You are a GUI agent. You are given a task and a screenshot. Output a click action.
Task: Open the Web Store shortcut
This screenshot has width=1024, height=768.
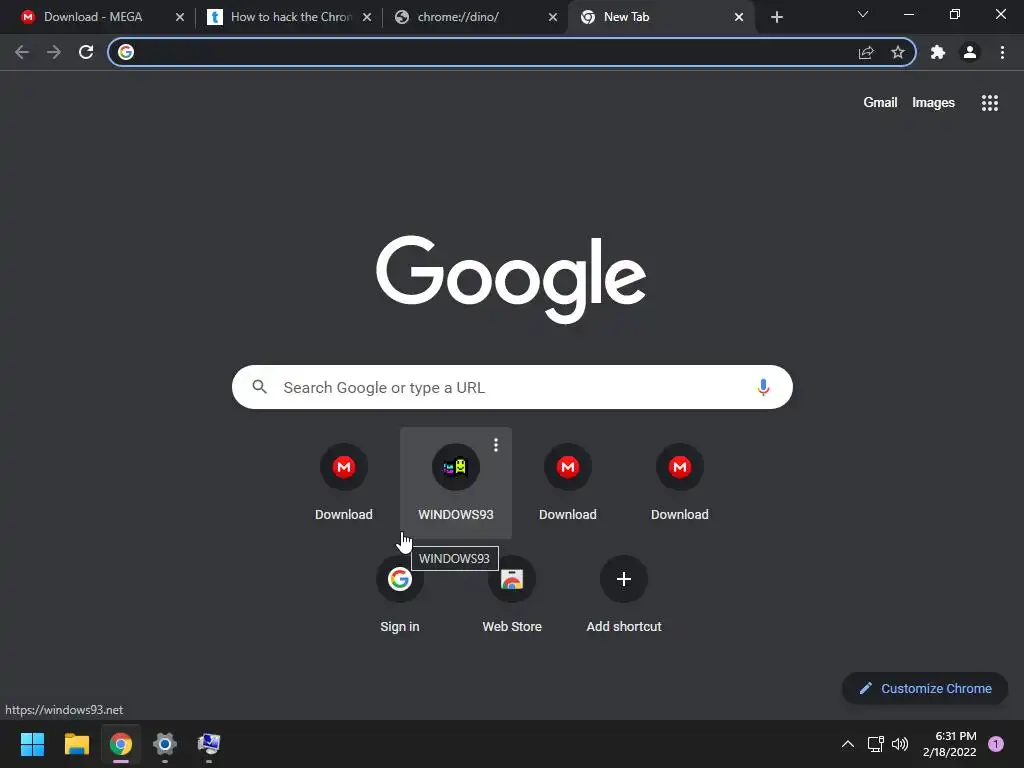tap(512, 595)
